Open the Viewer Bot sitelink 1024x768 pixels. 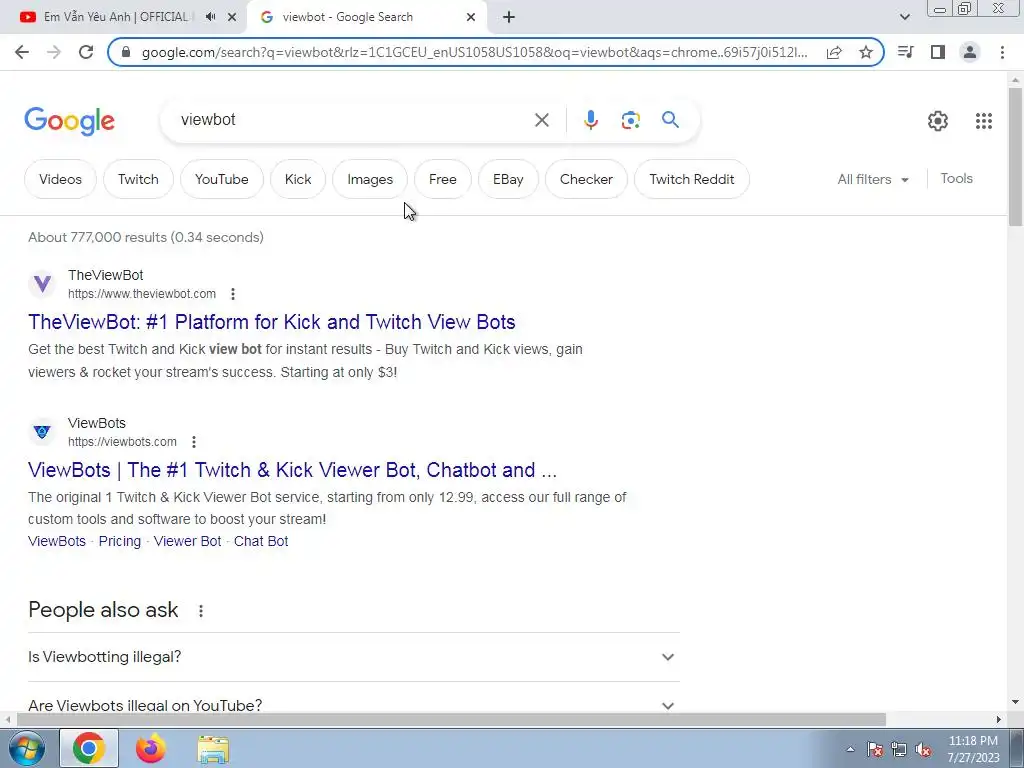click(x=187, y=541)
